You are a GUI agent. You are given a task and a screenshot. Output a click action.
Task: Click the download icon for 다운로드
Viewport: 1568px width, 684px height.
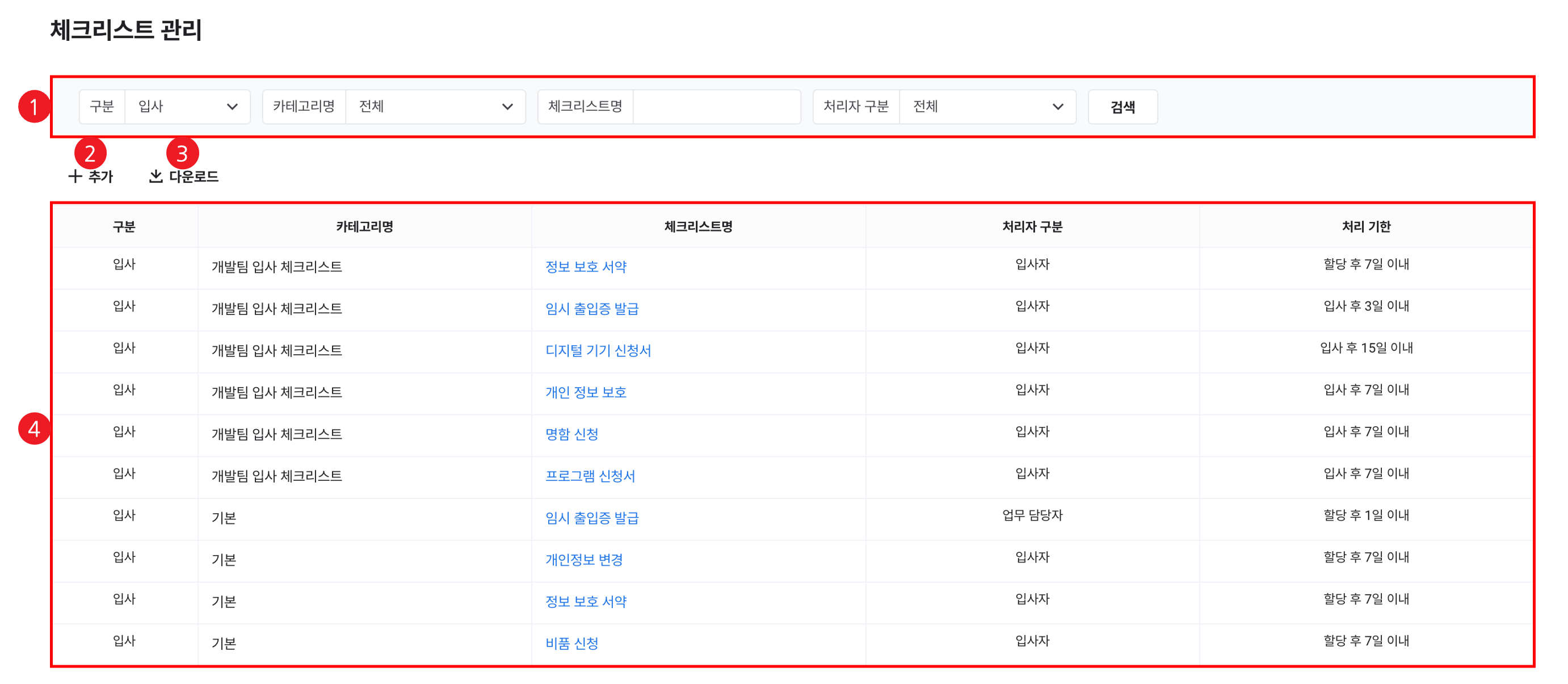click(156, 177)
